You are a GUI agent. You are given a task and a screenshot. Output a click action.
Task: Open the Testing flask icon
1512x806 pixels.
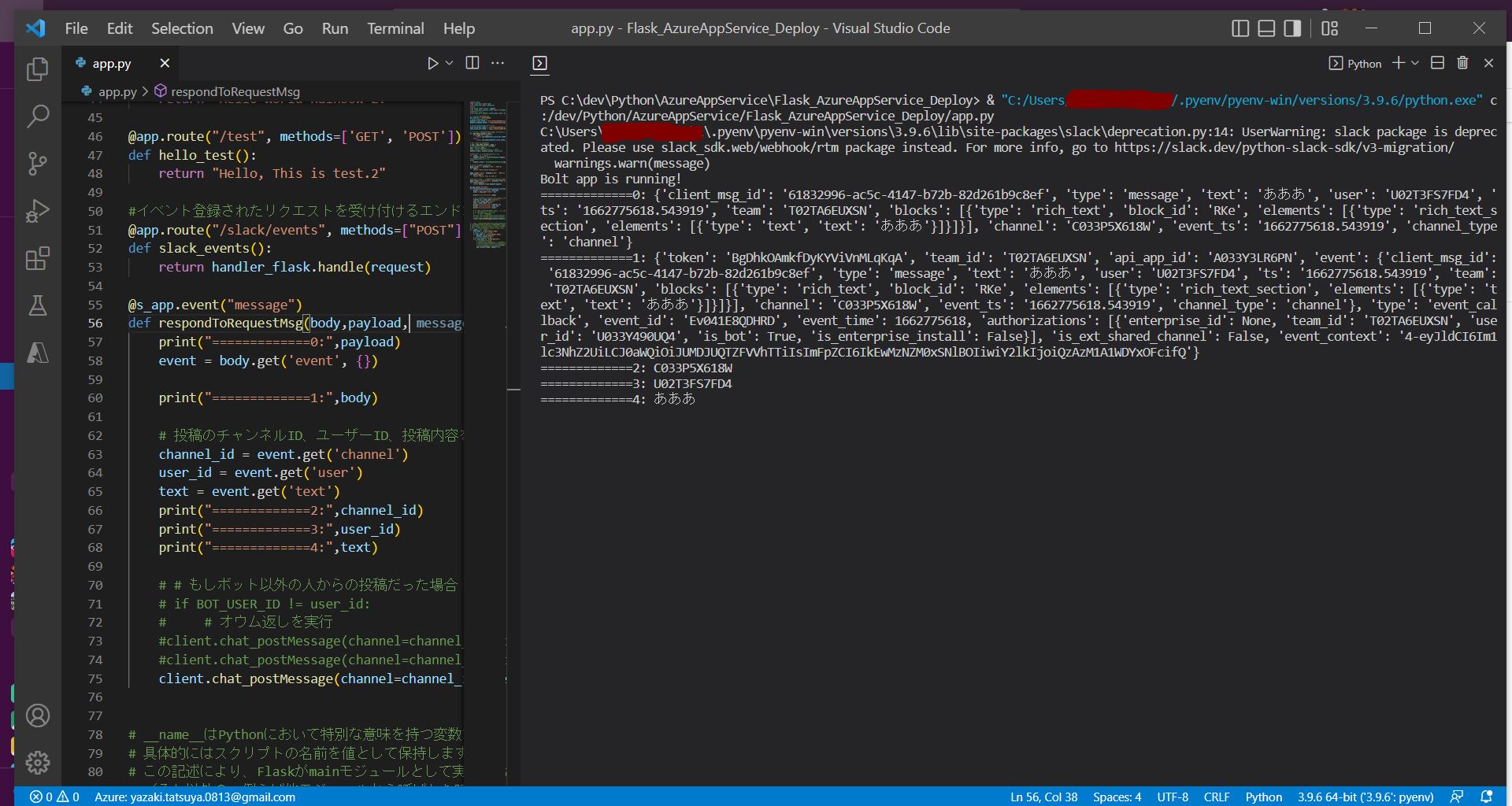coord(37,305)
